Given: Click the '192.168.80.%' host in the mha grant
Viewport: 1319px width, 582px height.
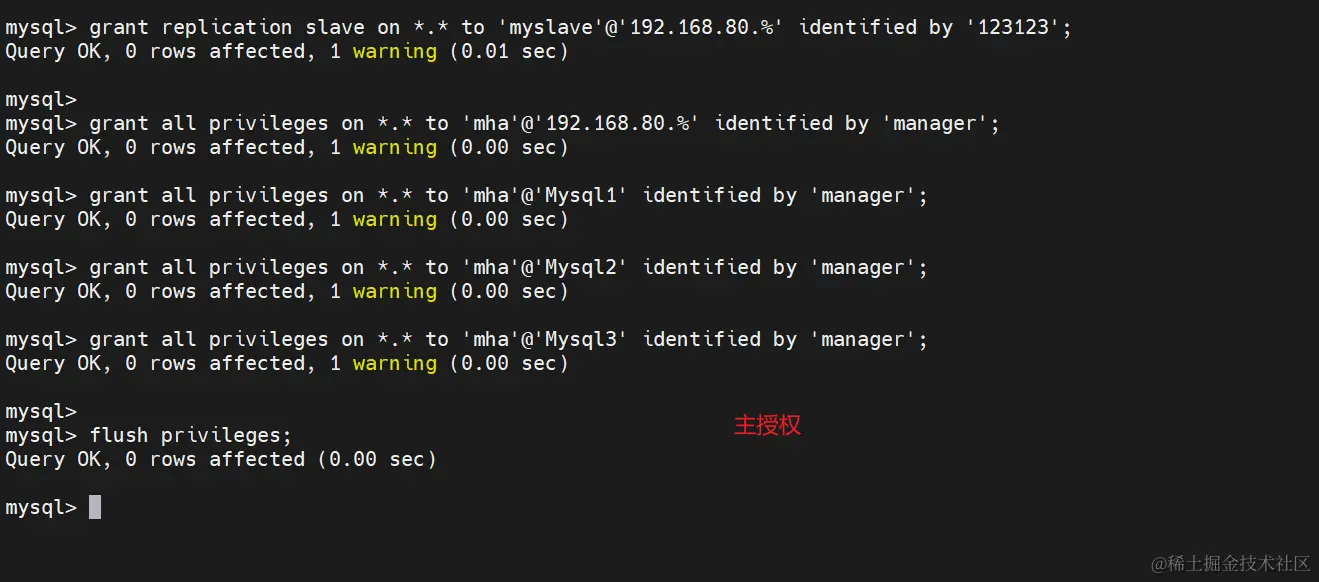Looking at the screenshot, I should pos(617,123).
